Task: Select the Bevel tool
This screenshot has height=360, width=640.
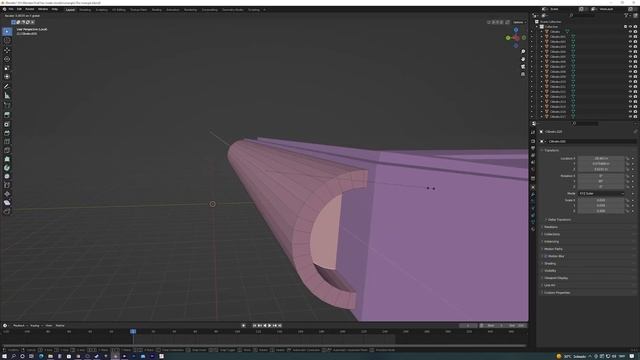Action: [x=7, y=133]
